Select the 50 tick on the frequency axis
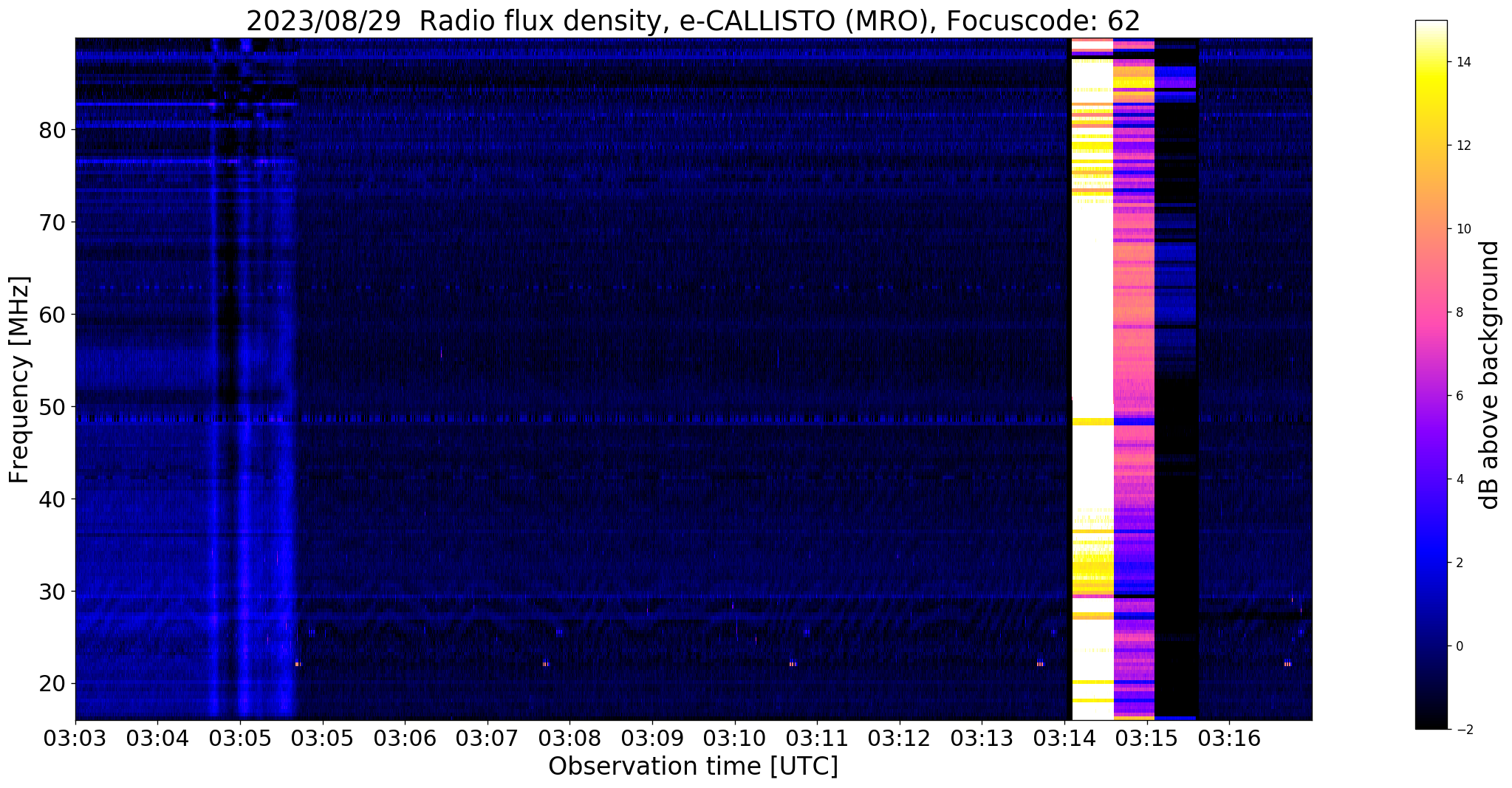 [x=52, y=407]
